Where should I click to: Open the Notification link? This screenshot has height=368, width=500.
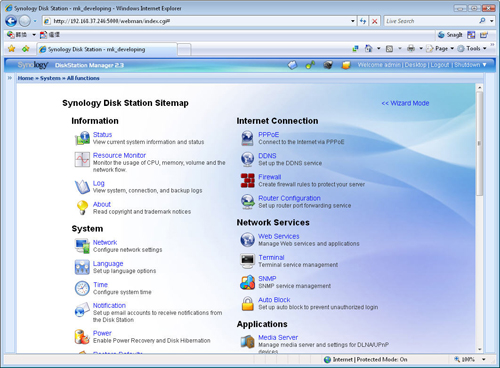pos(109,305)
